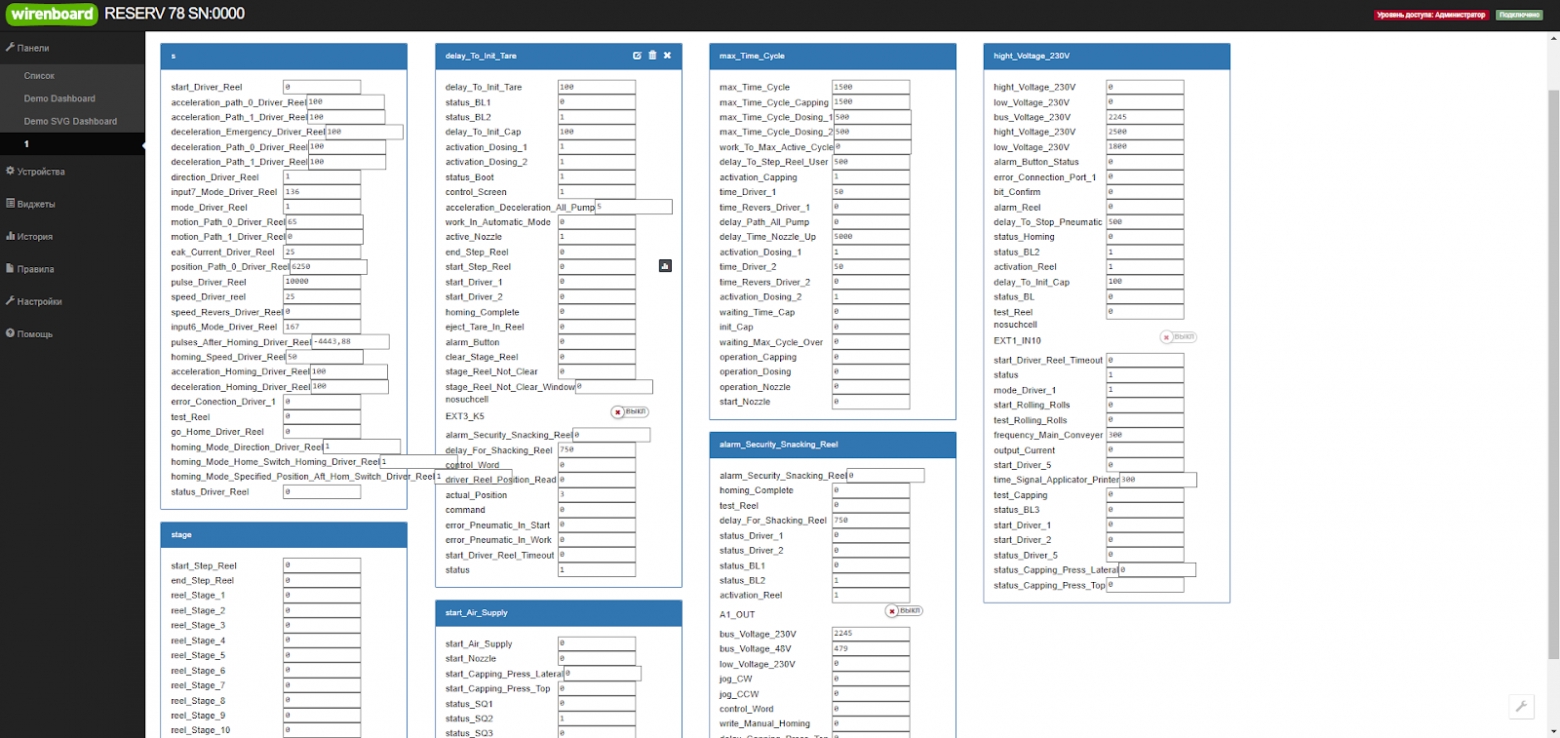Remove delay_To_Init_Tare widget using X icon

point(667,56)
